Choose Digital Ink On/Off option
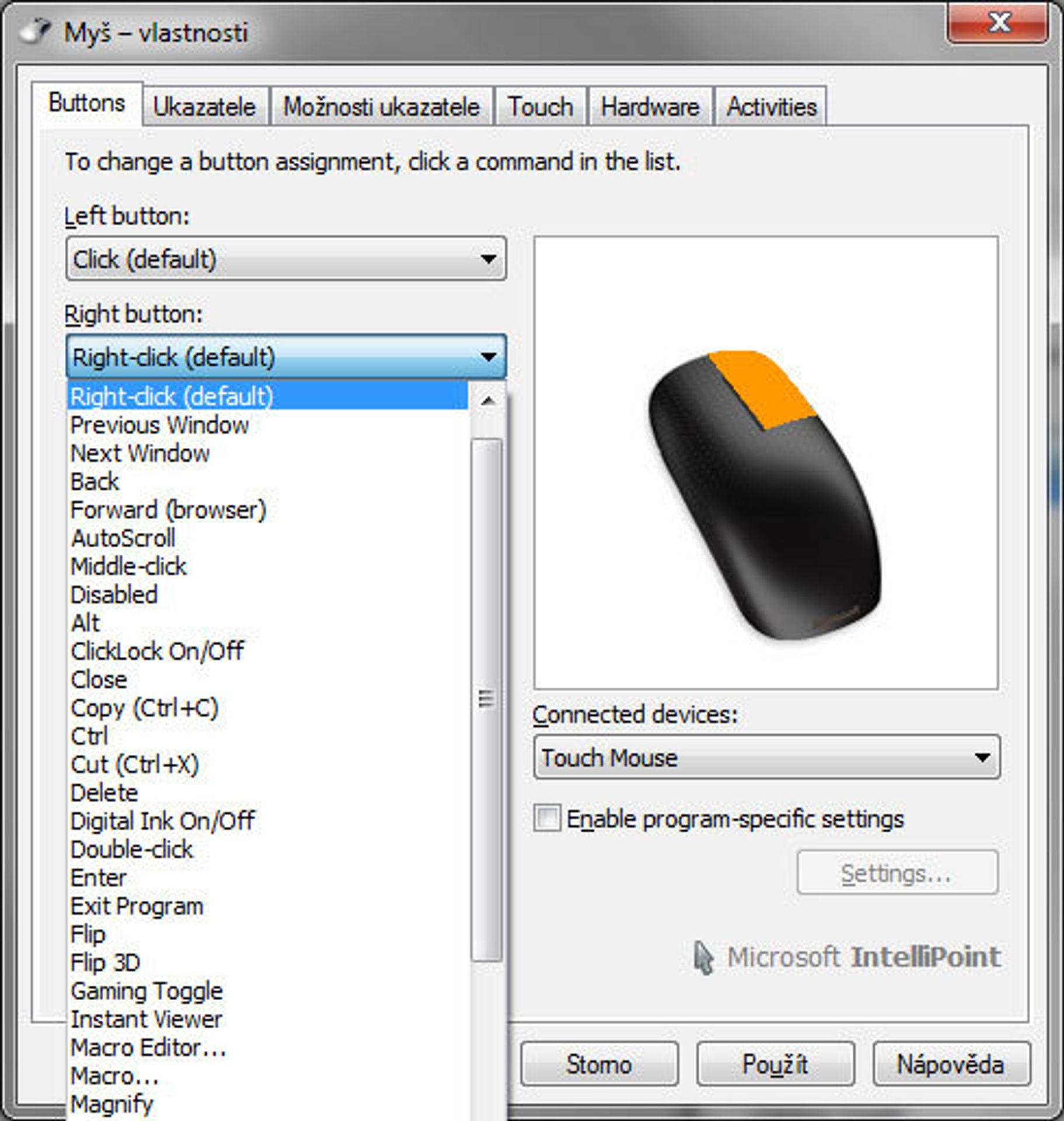 click(x=268, y=821)
